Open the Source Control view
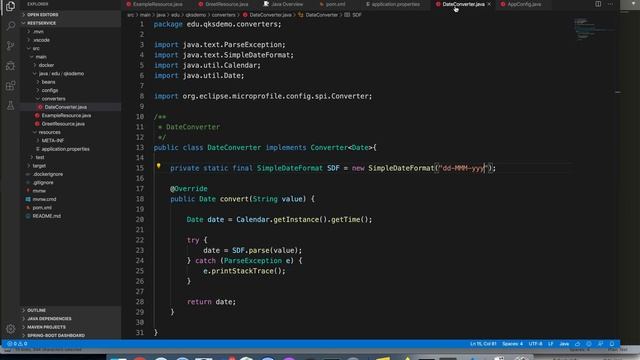Viewport: 640px width, 360px height. point(10,45)
